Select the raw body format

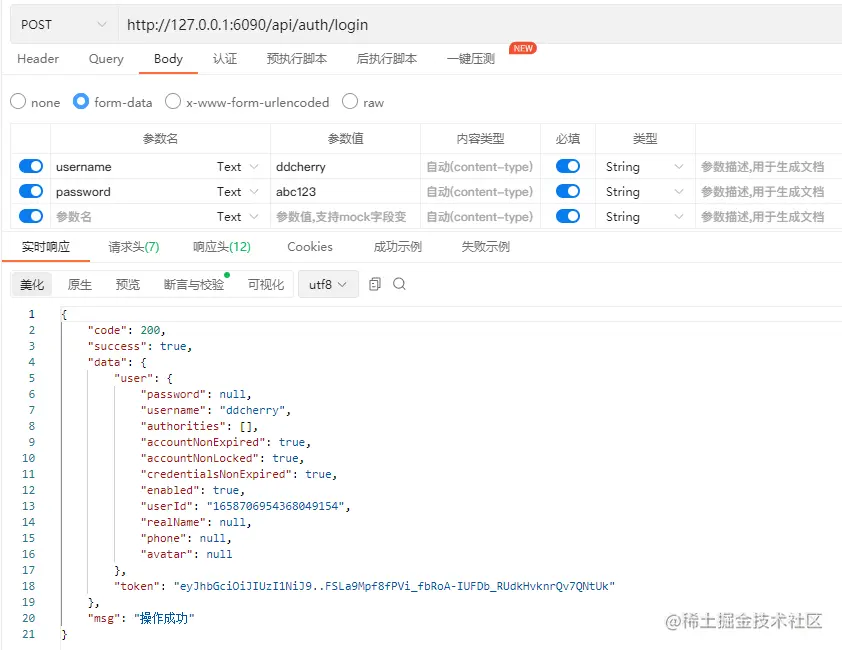click(350, 101)
